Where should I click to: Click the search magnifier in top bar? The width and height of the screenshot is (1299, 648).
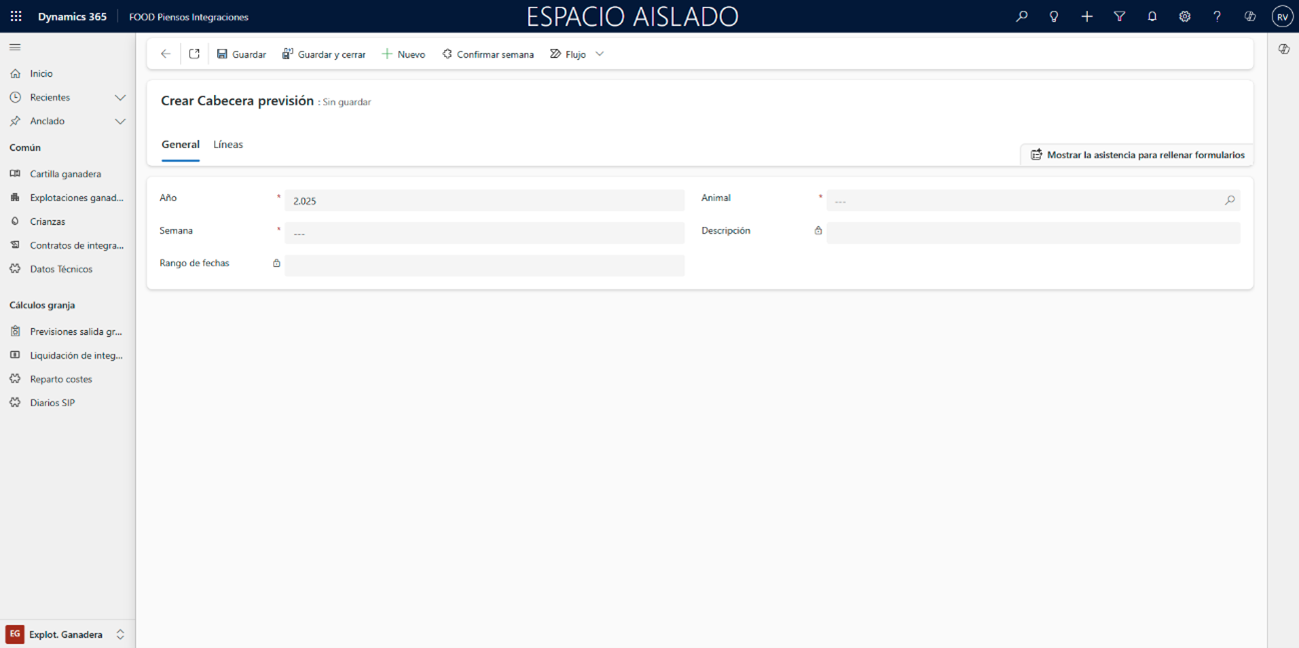click(x=1021, y=17)
